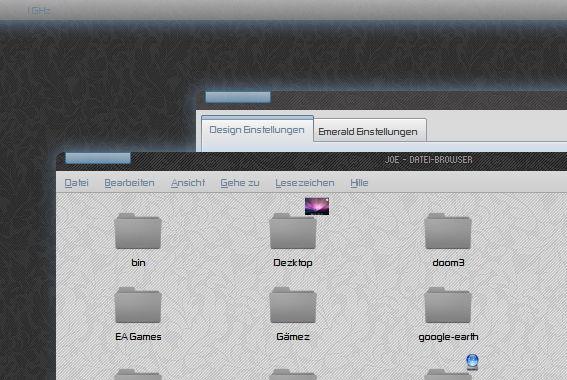Click the purple wallpaper emblem on Dezktop
Viewport: 567px width, 380px height.
317,206
